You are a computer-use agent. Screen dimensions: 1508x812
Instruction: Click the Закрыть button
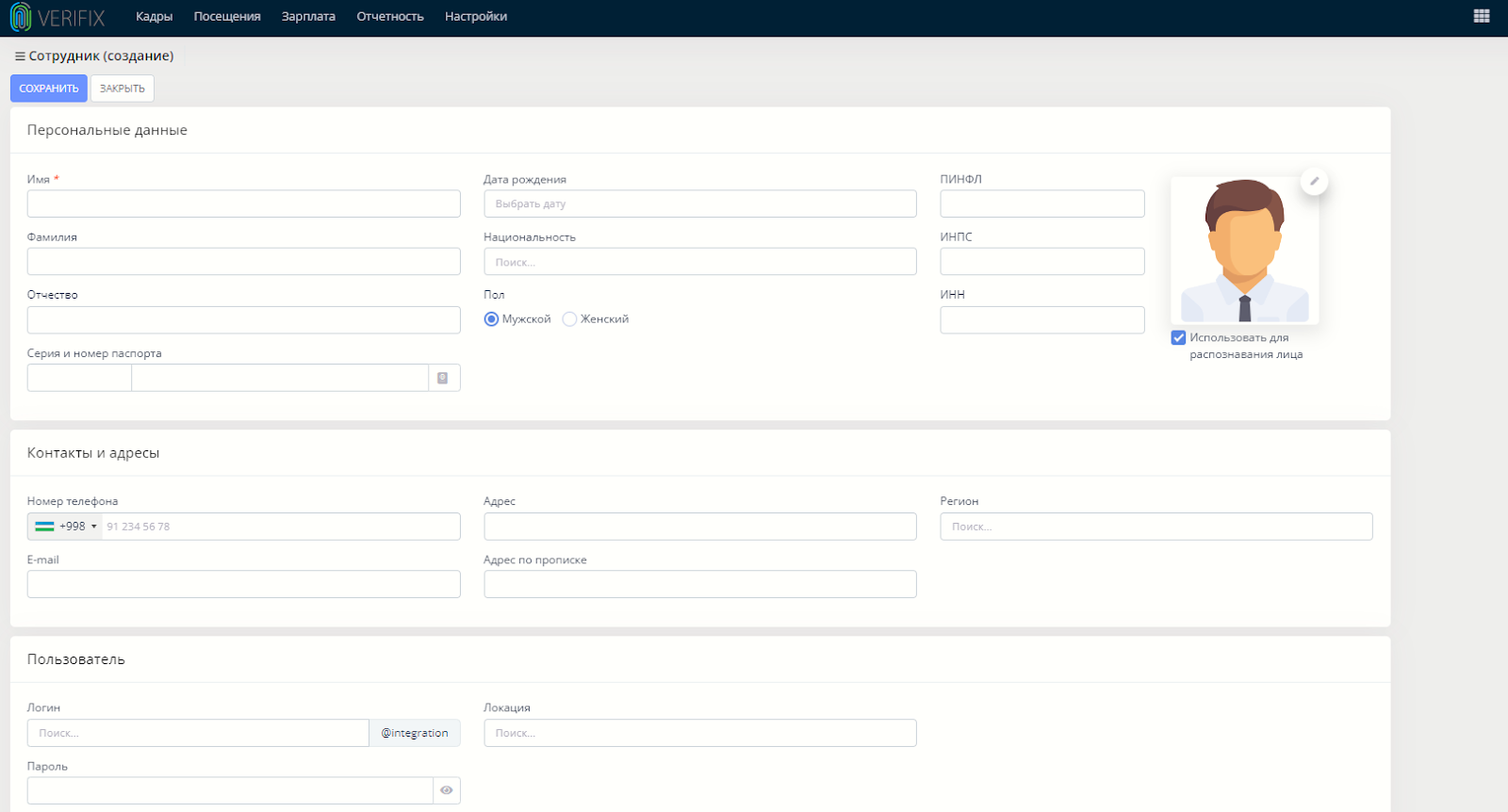pos(123,89)
